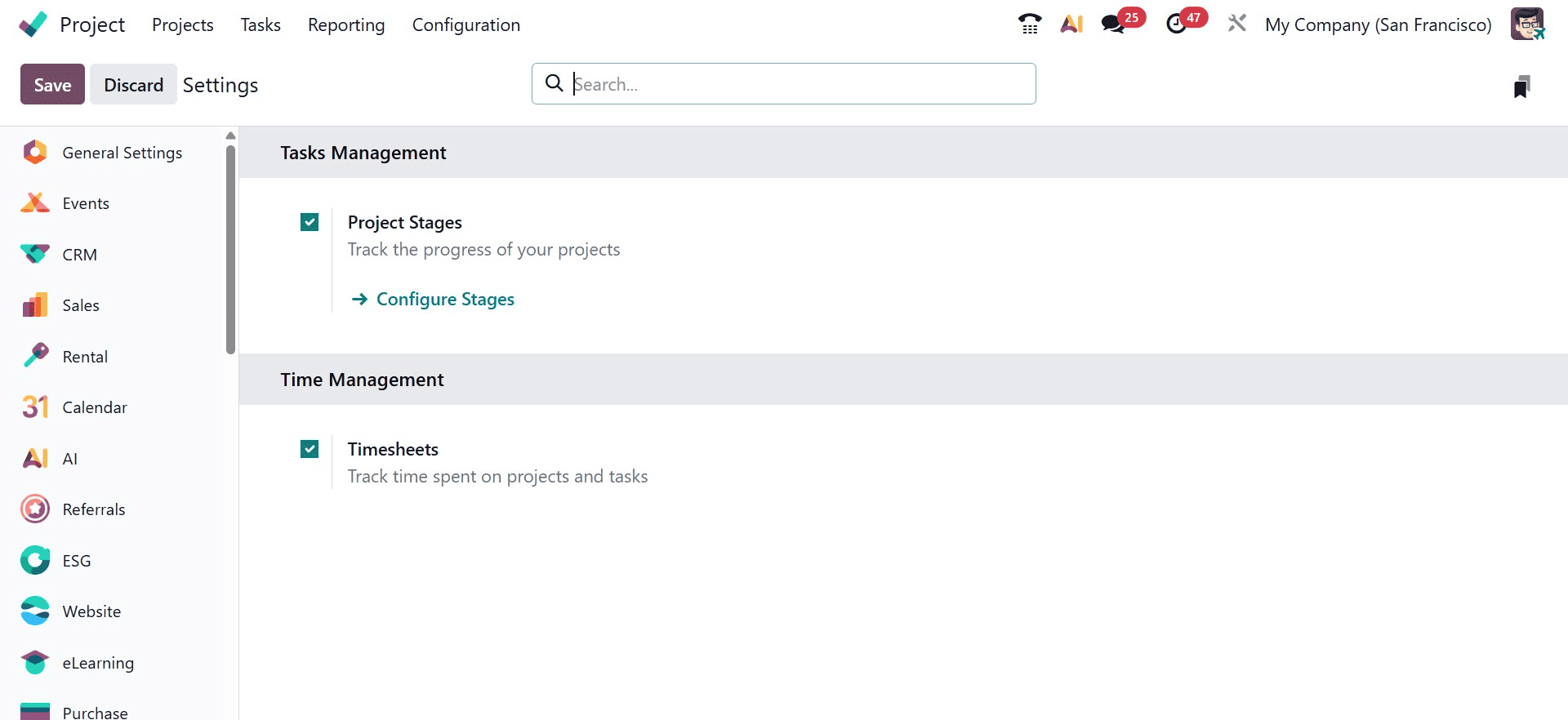View activities with 47 pending items
The height and width of the screenshot is (720, 1568).
tap(1177, 24)
